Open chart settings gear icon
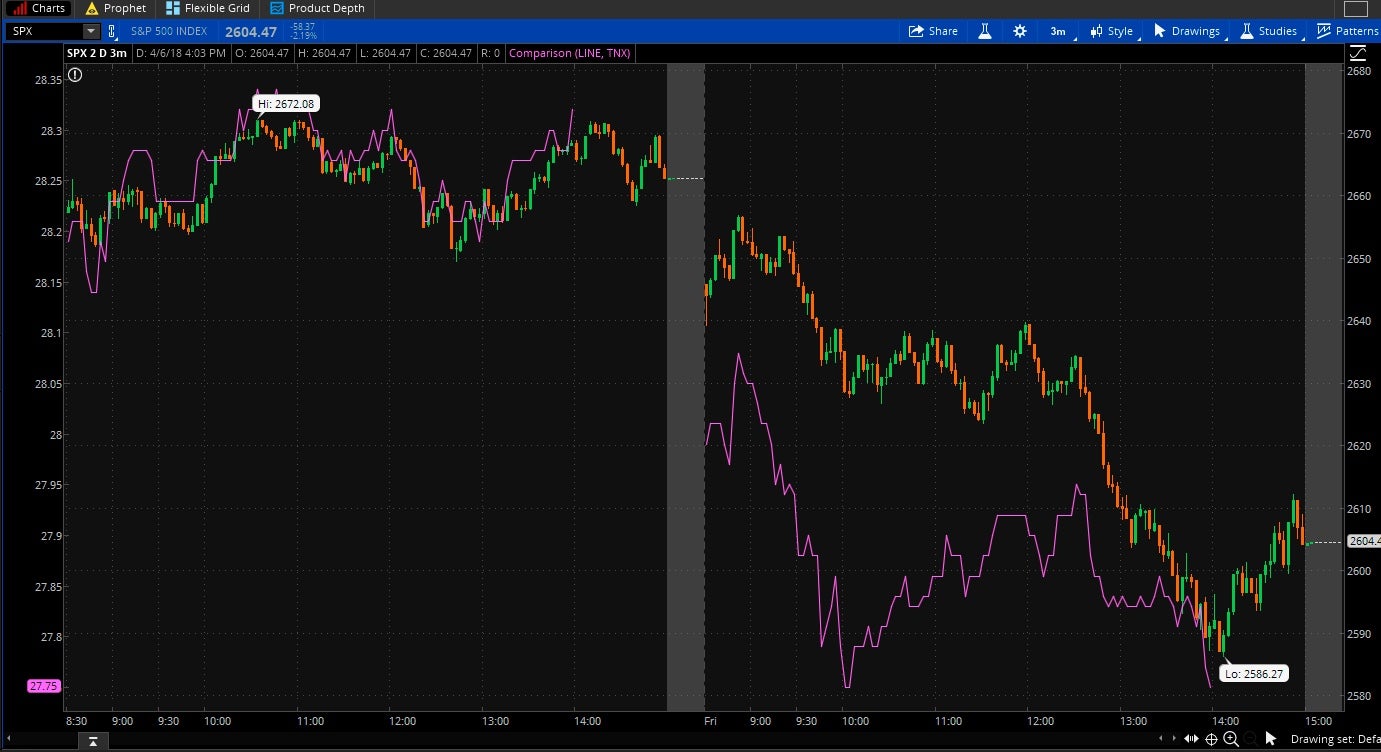Screen dimensions: 1381x752 pyautogui.click(x=1019, y=31)
